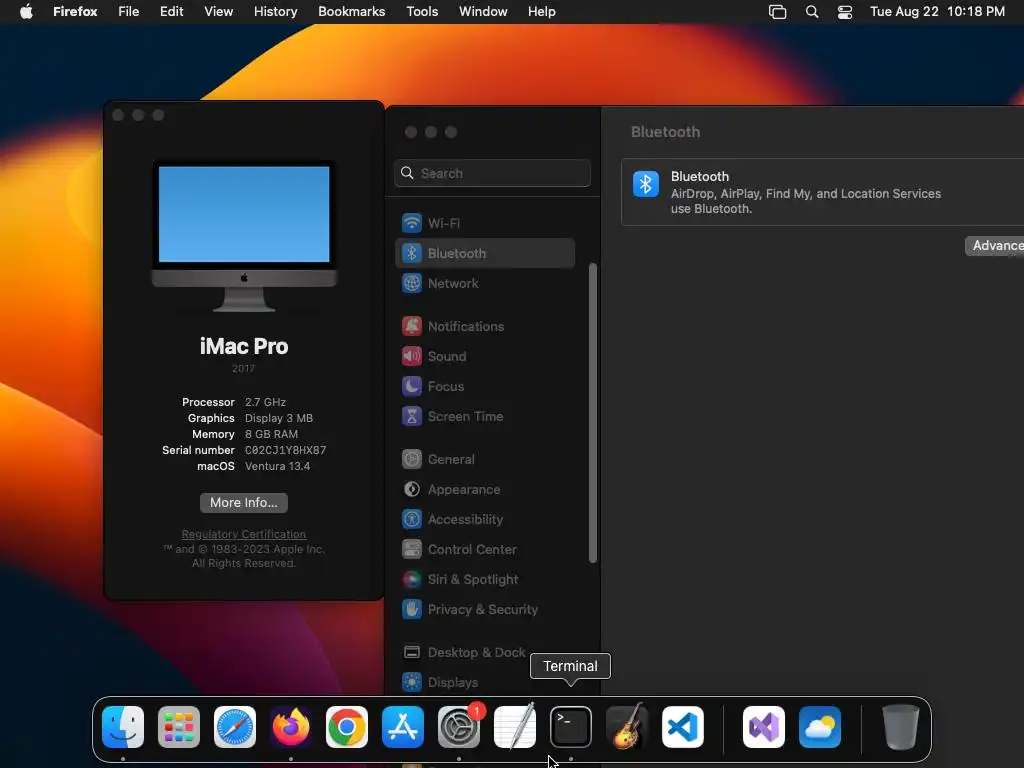Click the Advanced button in Bluetooth
The width and height of the screenshot is (1024, 768).
[995, 246]
